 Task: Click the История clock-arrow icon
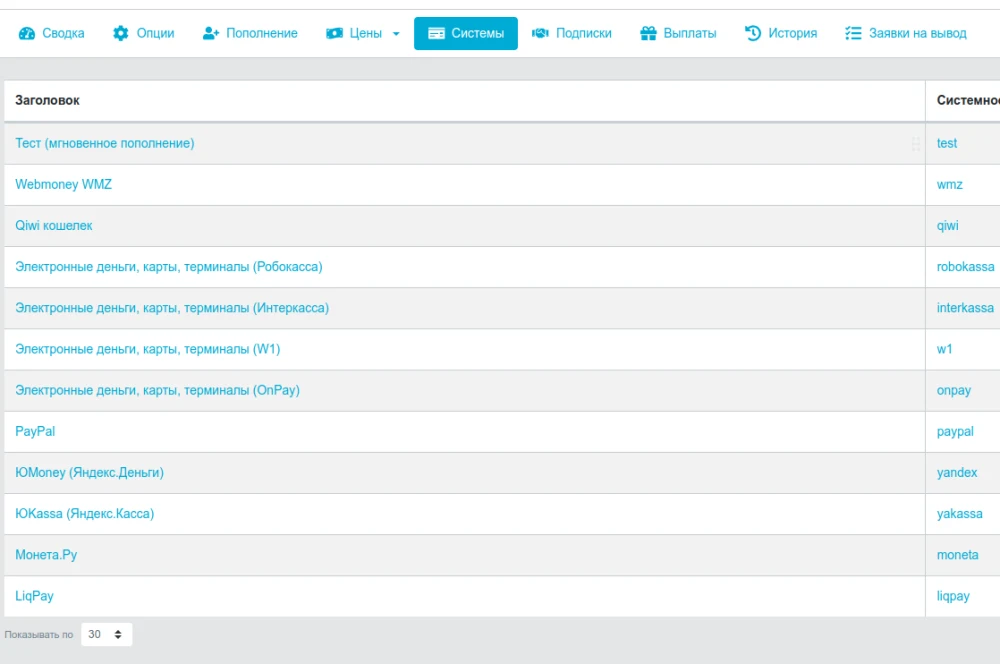(753, 33)
